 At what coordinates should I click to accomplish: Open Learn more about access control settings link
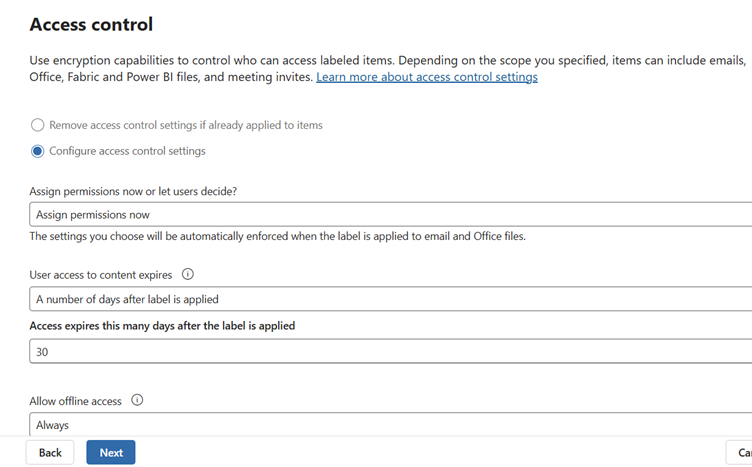[x=427, y=77]
